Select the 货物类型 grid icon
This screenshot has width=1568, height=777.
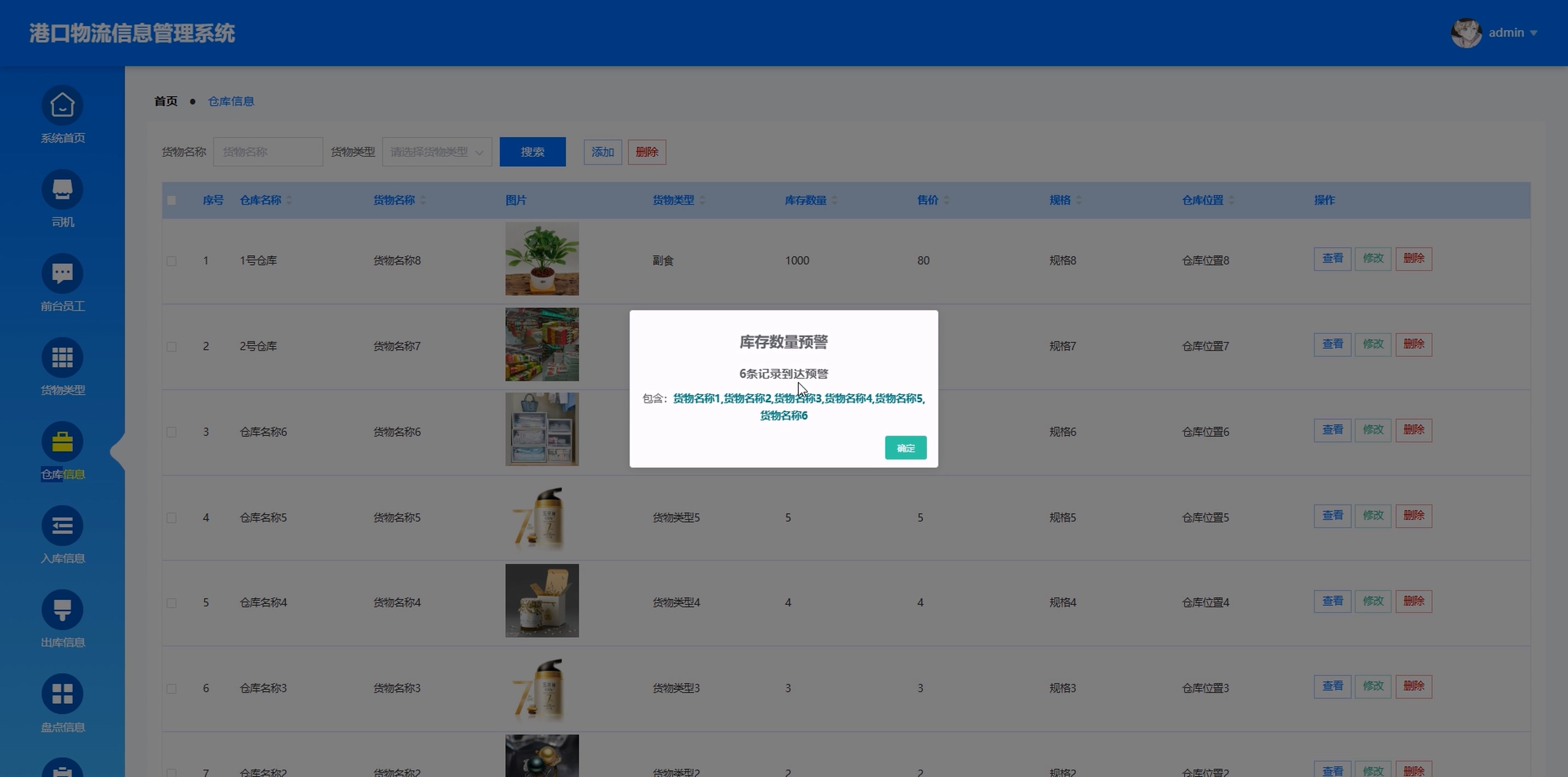tap(62, 358)
